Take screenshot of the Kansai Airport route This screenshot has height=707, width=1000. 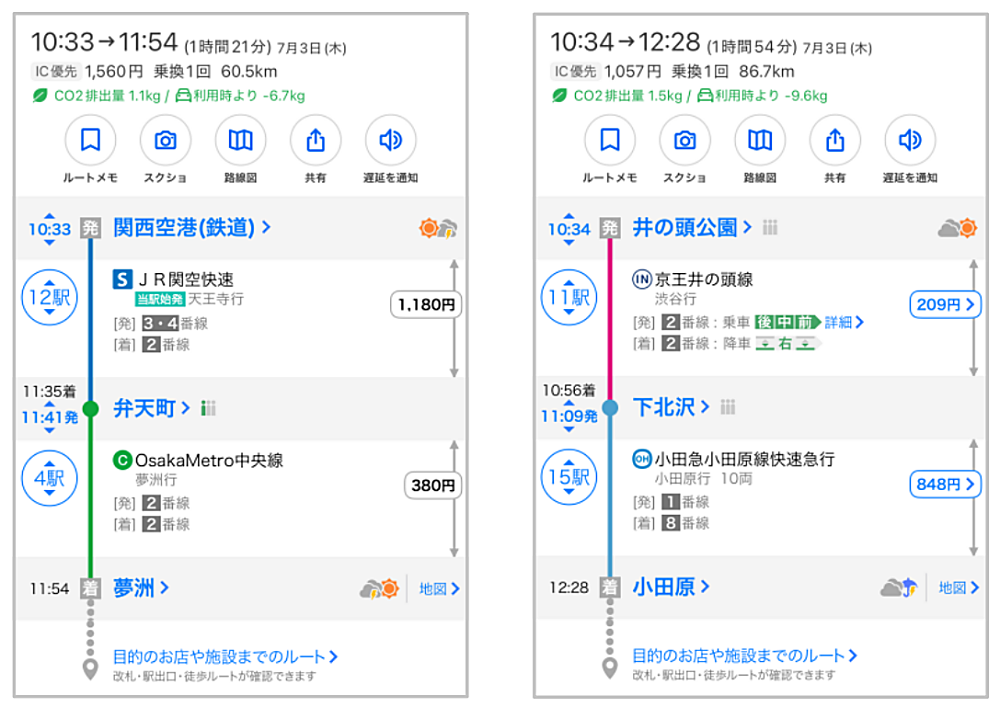(x=165, y=140)
